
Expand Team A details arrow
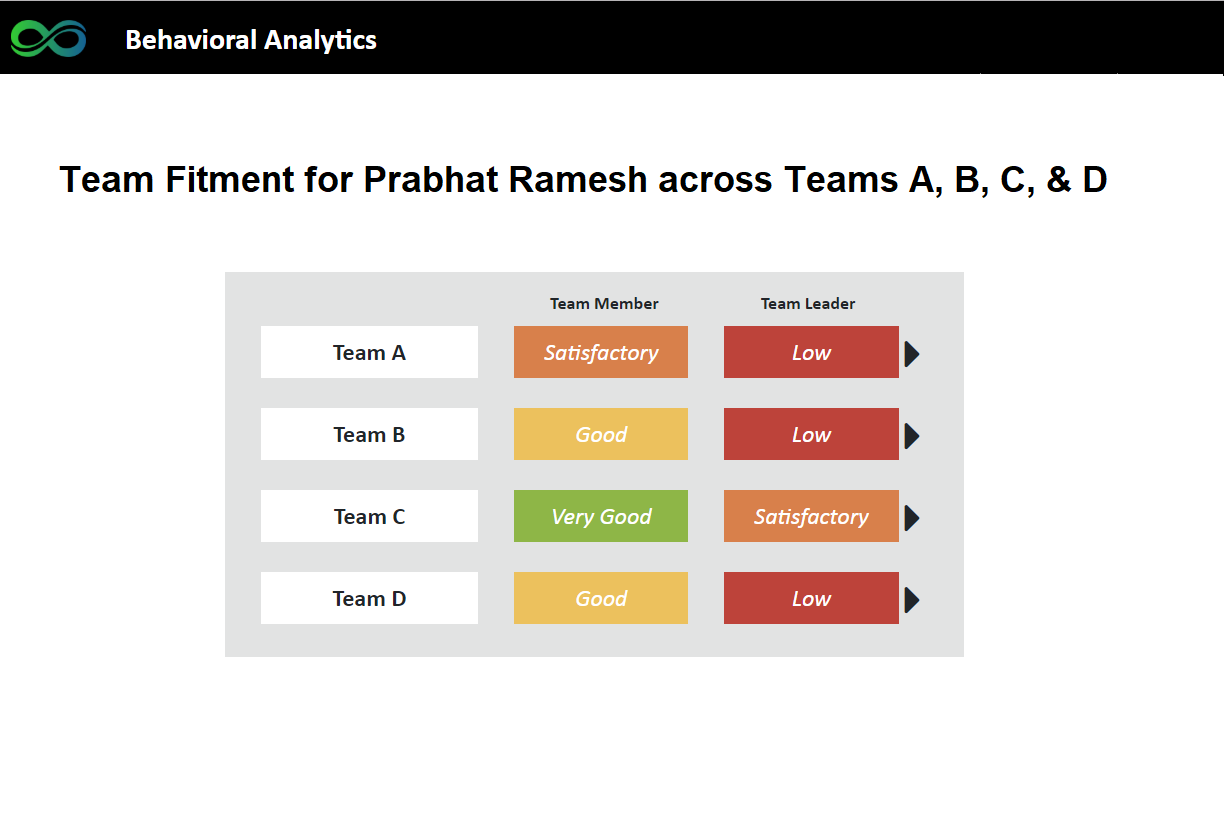coord(912,354)
